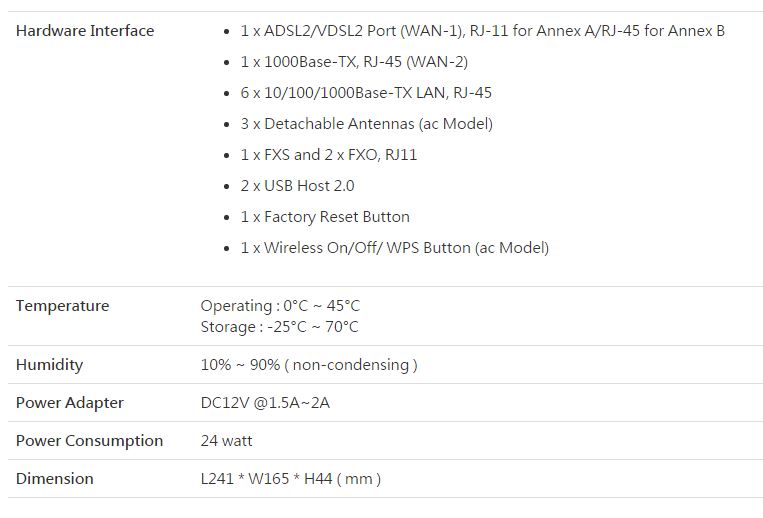
Task: Click the 1000Base-TX RJ-45 (WAN-2) line
Action: pyautogui.click(x=354, y=62)
